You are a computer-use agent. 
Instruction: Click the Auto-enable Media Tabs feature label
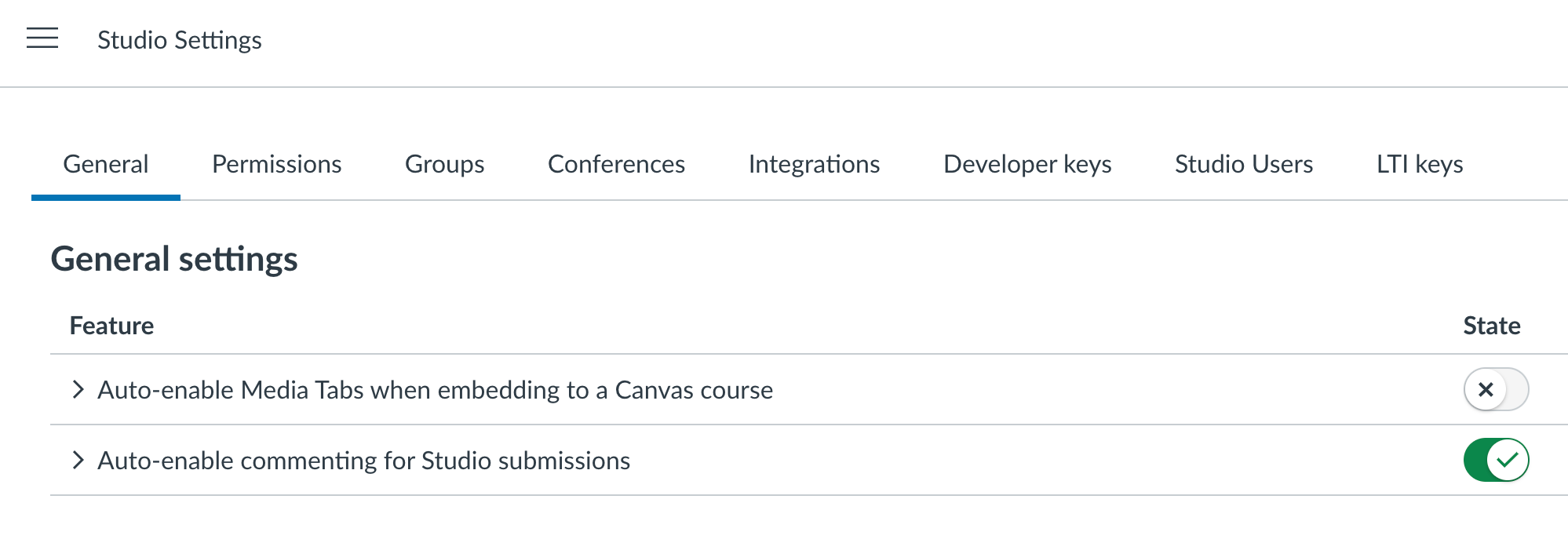coord(435,390)
